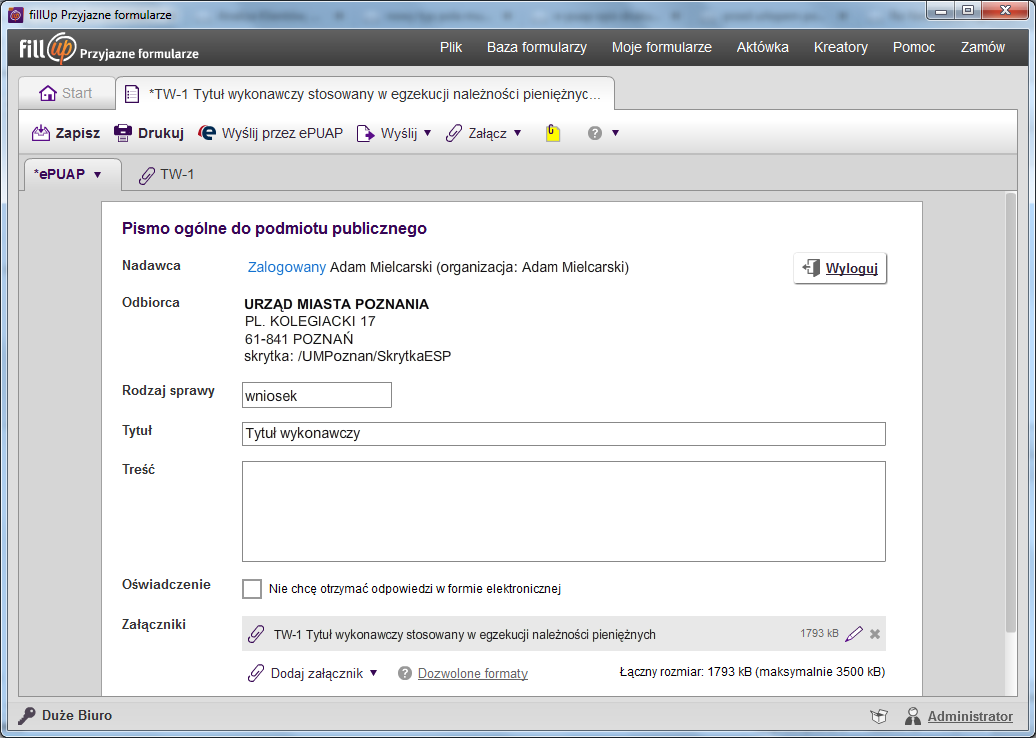
Task: Click the Drukuj printer icon
Action: (123, 133)
